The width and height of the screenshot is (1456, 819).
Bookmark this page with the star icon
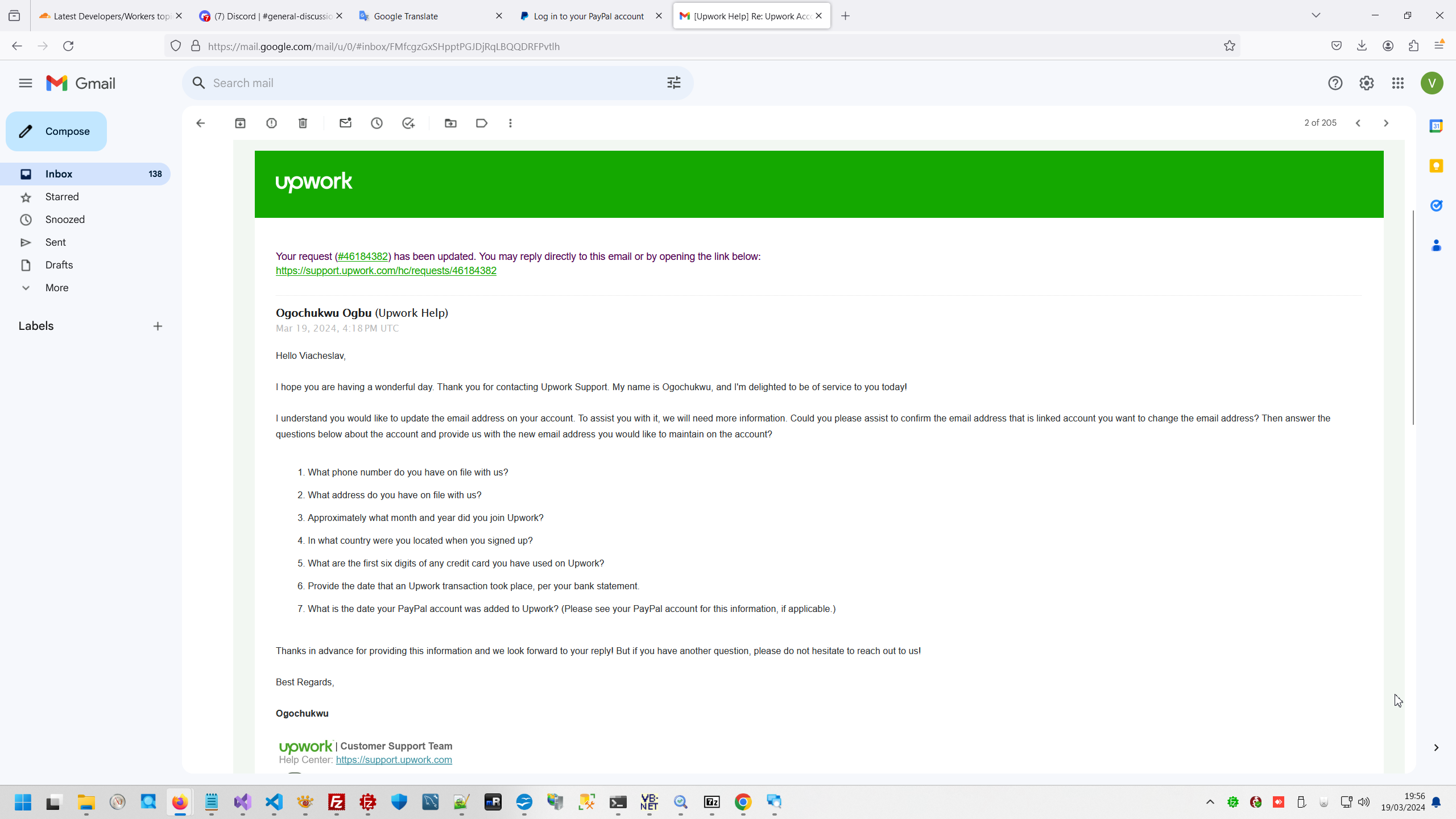pyautogui.click(x=1229, y=46)
